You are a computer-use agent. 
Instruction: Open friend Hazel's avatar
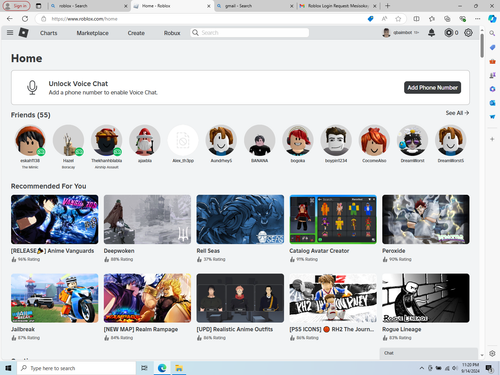(68, 140)
